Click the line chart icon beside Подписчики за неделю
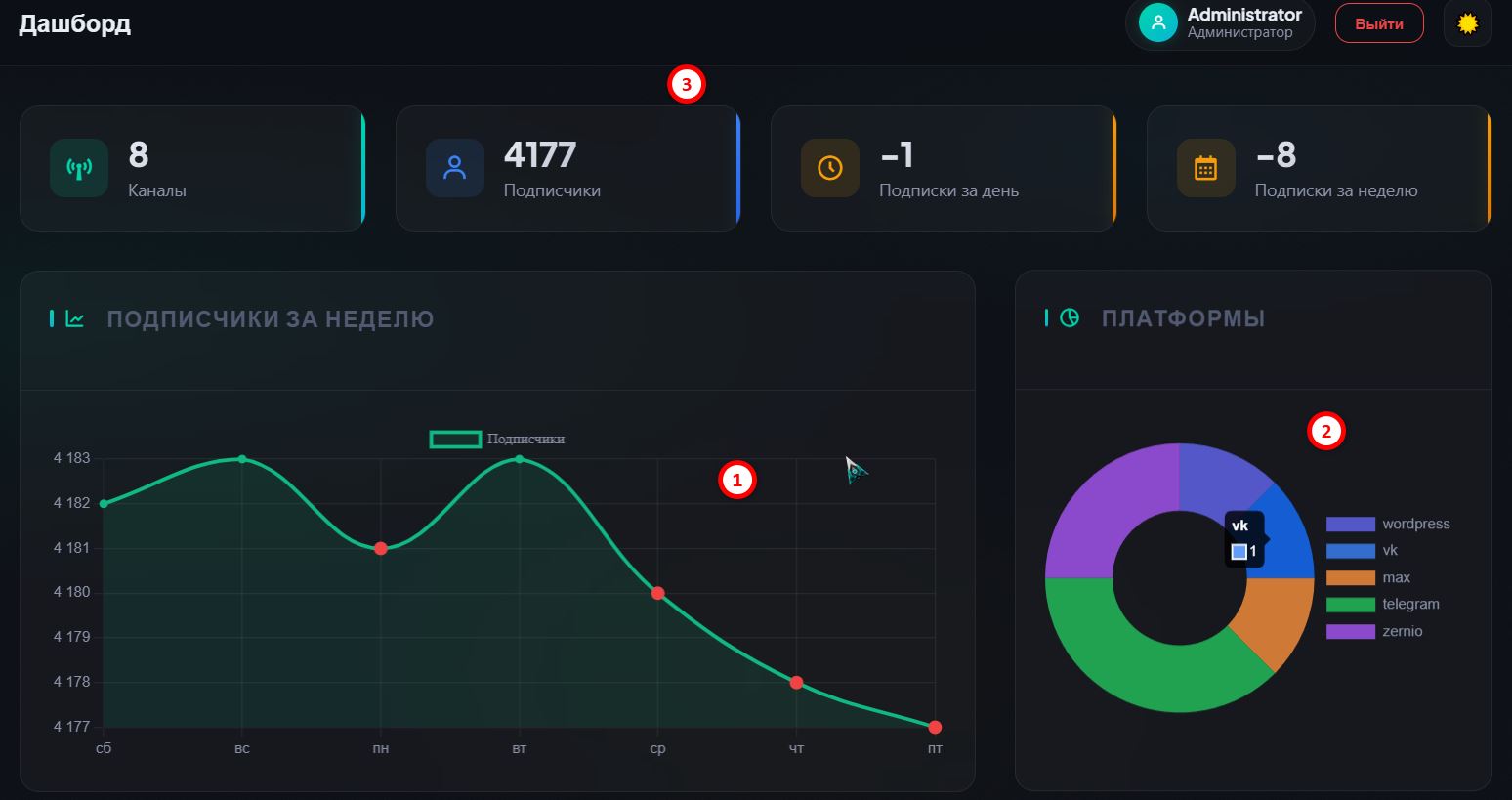This screenshot has height=800, width=1512. point(75,318)
